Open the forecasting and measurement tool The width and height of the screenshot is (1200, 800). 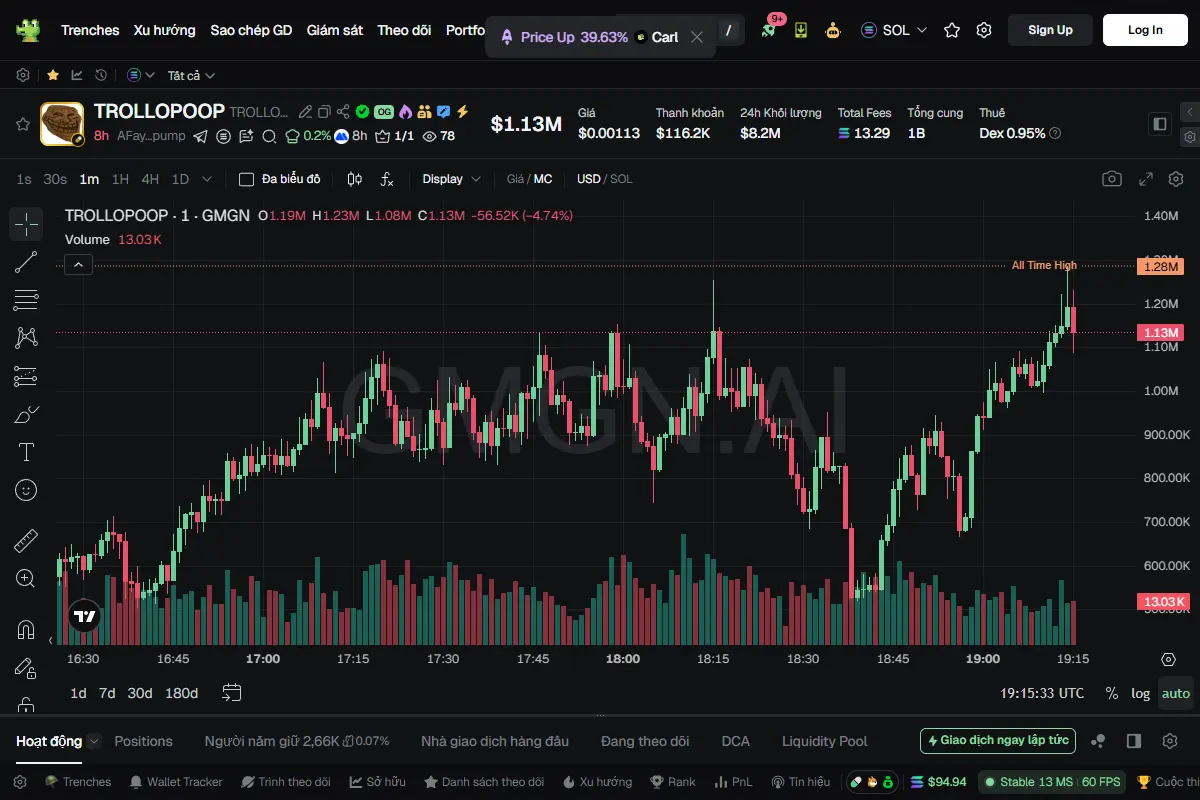26,376
